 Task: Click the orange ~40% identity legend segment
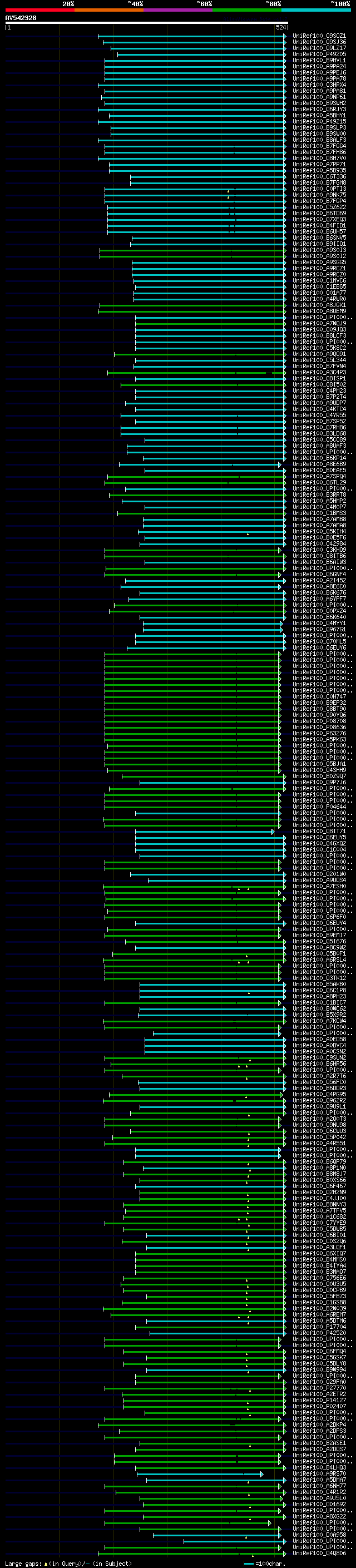coord(109,10)
